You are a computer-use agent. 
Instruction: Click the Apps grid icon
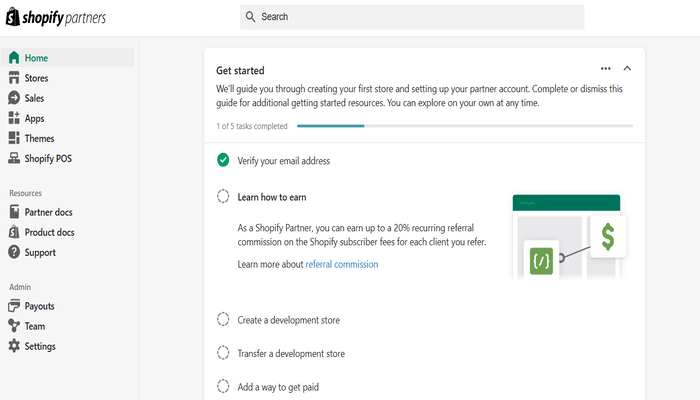[x=14, y=118]
